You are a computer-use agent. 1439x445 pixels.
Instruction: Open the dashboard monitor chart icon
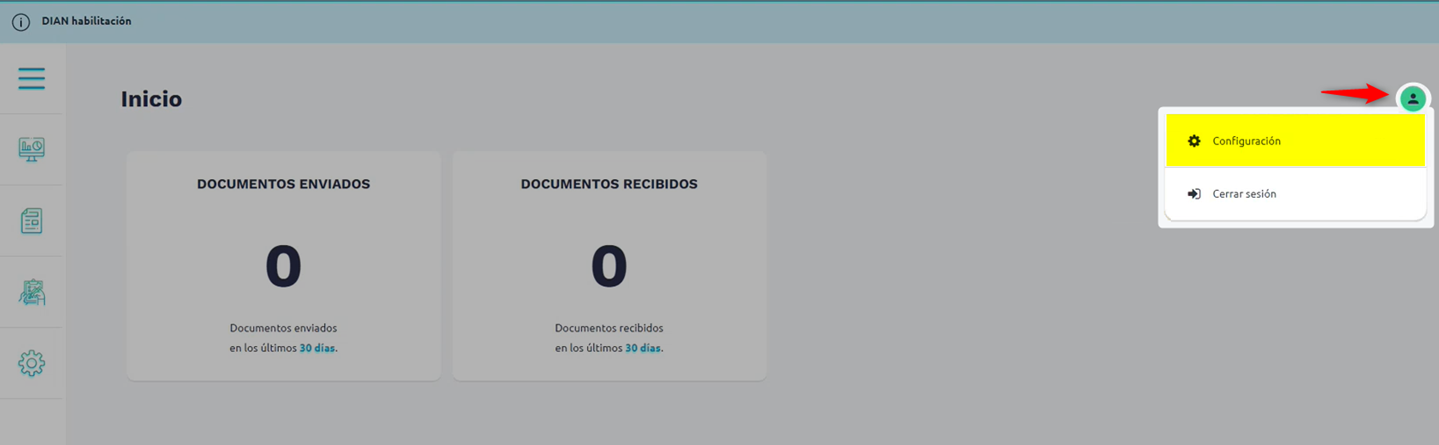pos(32,150)
